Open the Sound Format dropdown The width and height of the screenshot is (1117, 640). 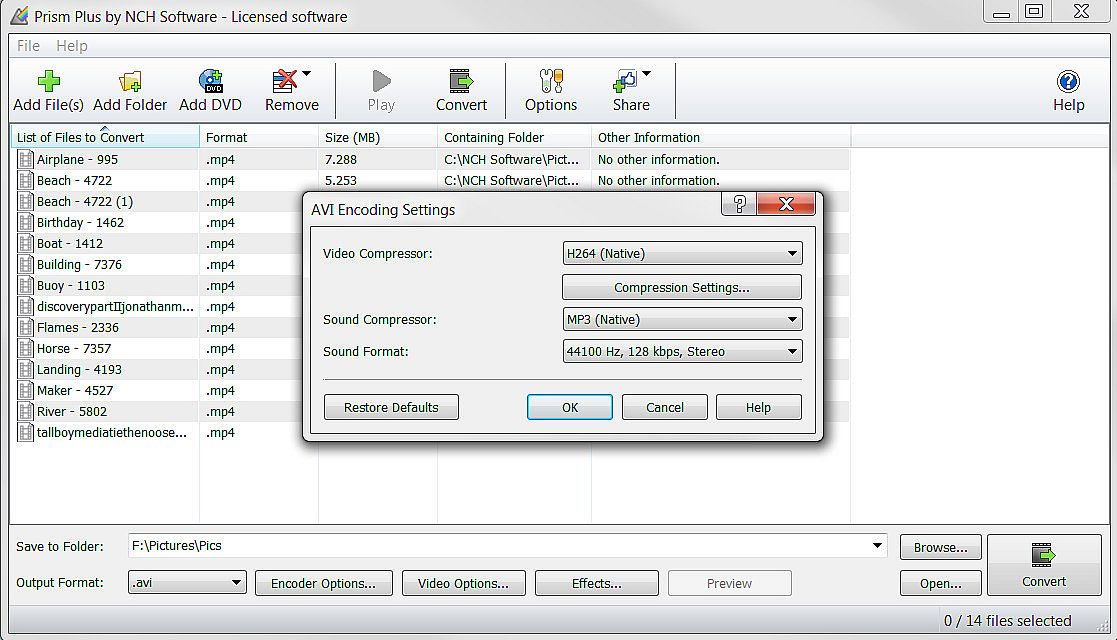click(683, 352)
